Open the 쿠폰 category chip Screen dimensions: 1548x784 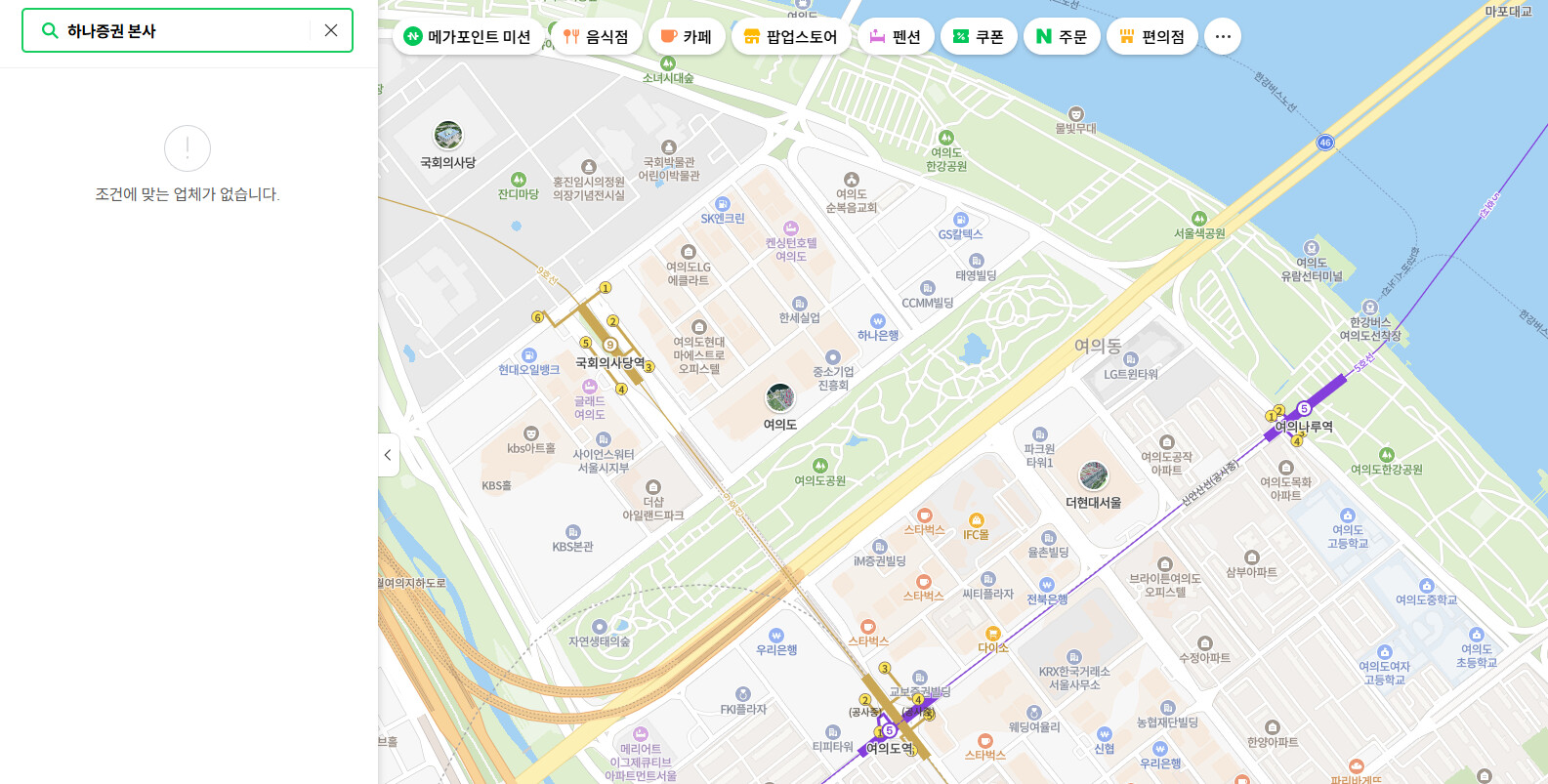pos(979,37)
